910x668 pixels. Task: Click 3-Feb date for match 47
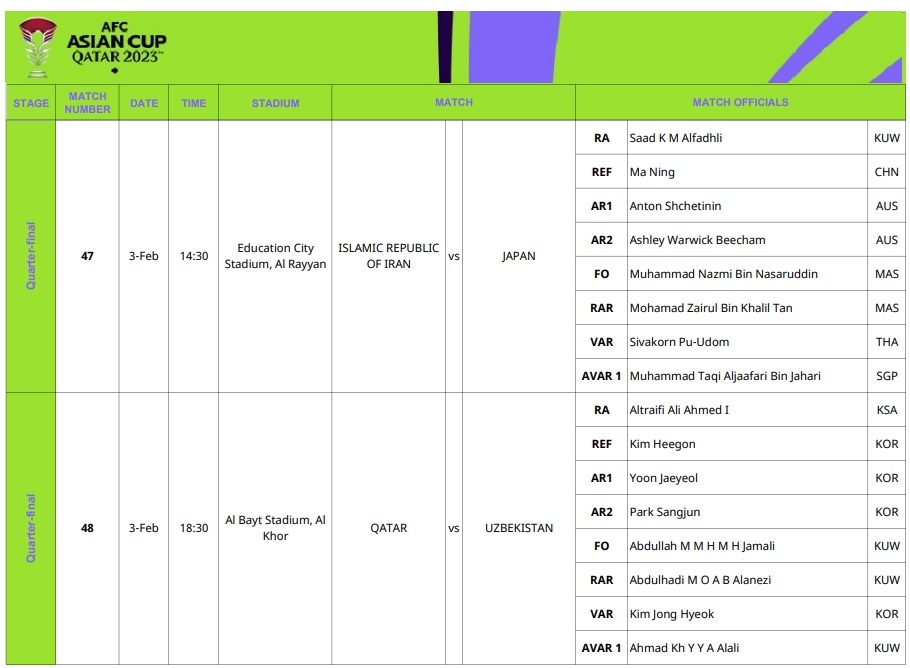pos(144,256)
